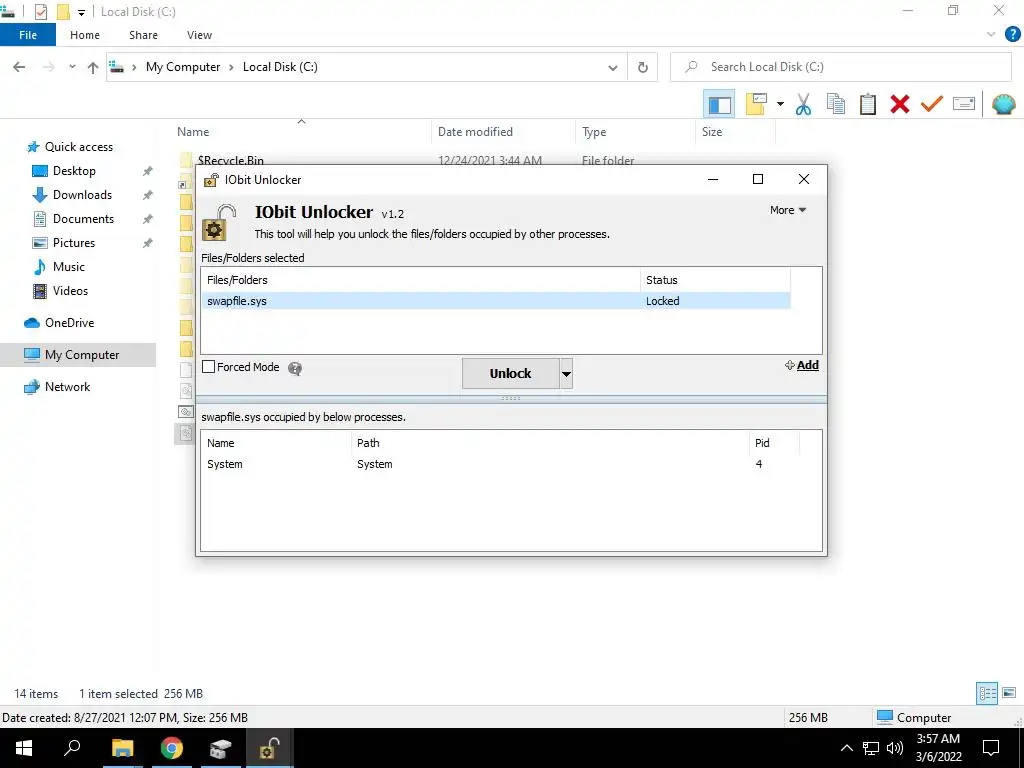Screen dimensions: 1024x768
Task: Click the Copy pages toolbar icon
Action: pos(836,104)
